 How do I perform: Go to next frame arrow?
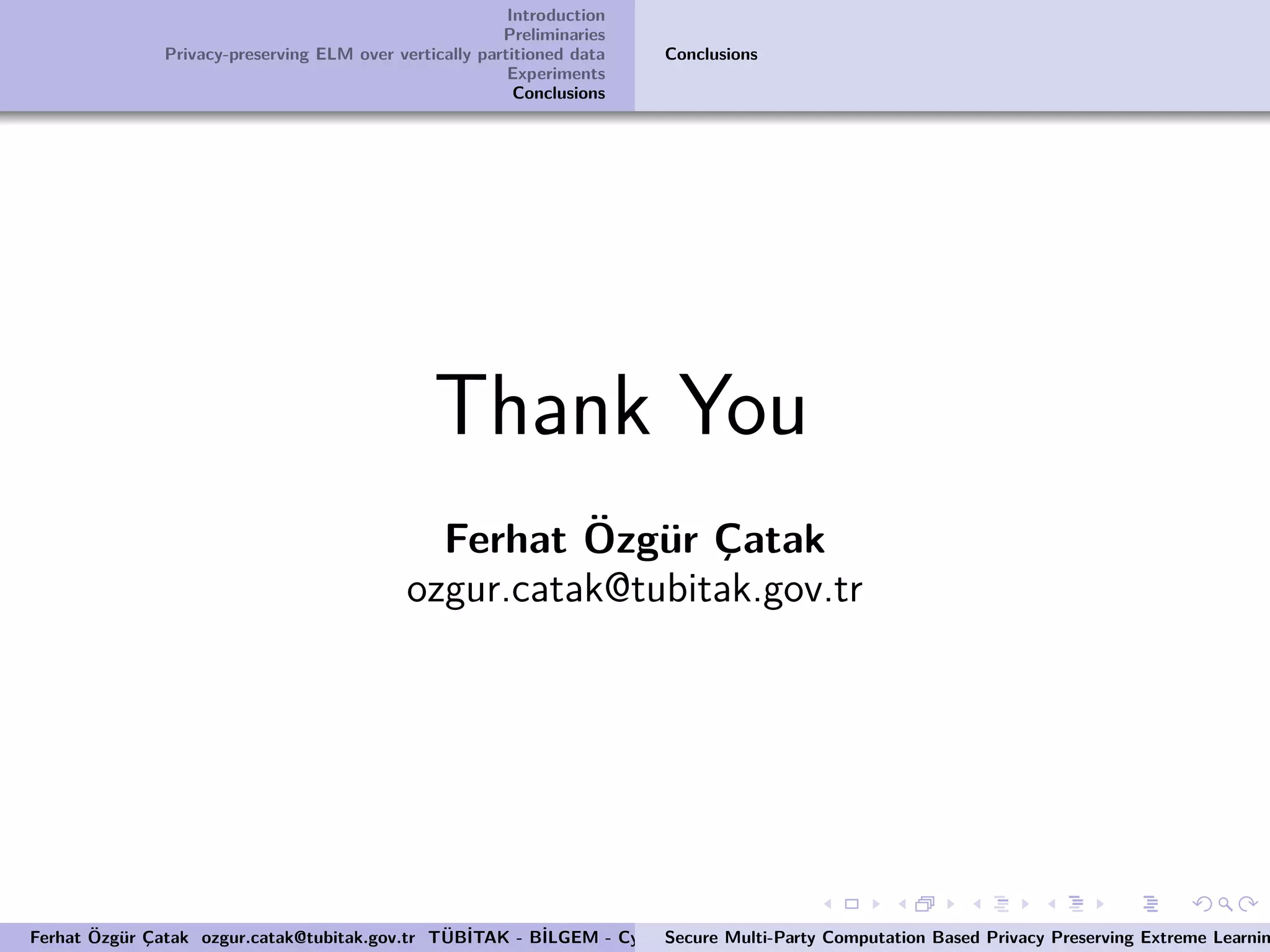pos(951,904)
